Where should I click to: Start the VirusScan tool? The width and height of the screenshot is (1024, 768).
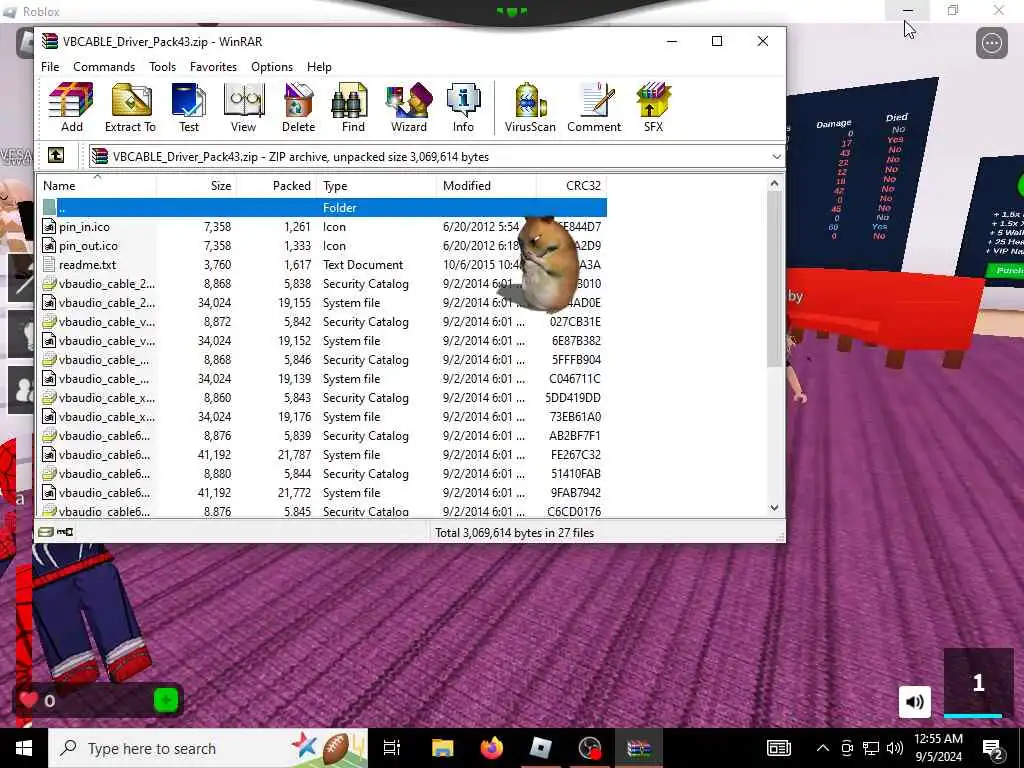point(530,108)
